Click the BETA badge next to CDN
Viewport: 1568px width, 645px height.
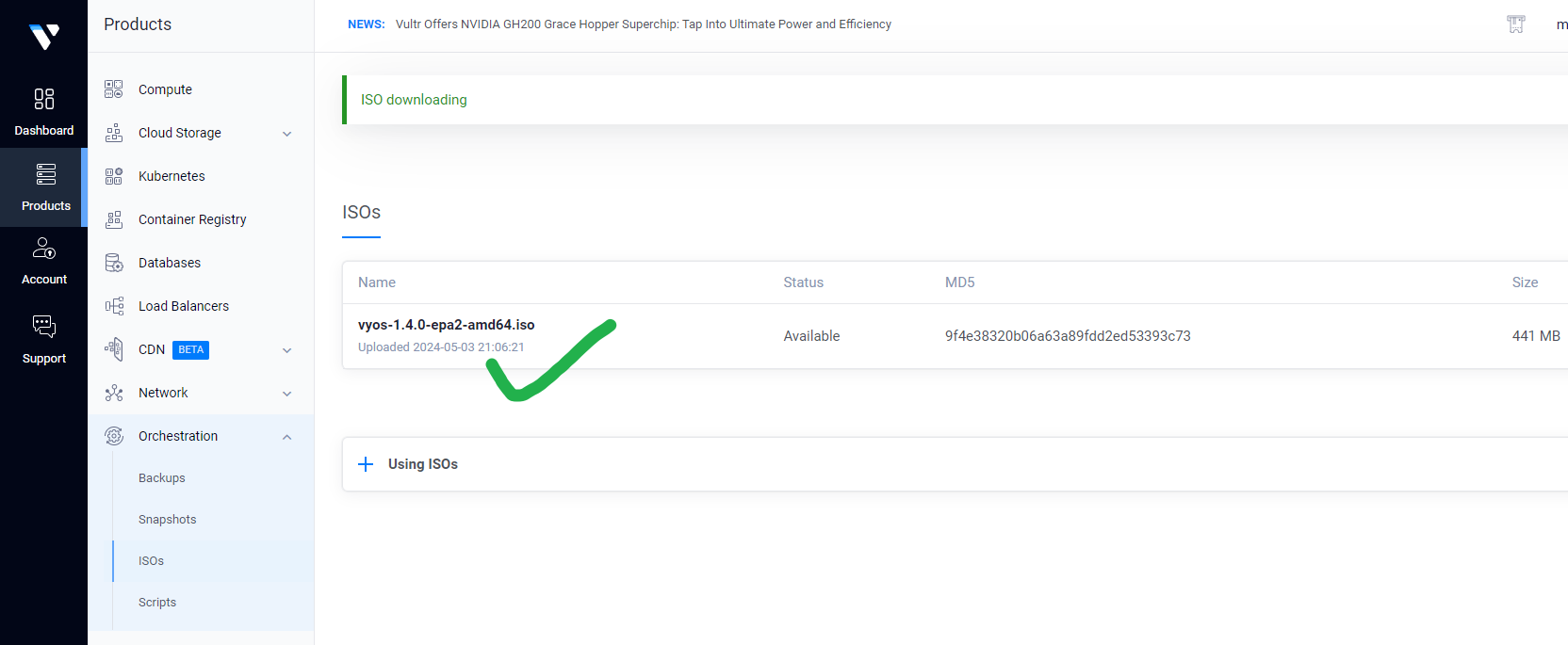190,350
